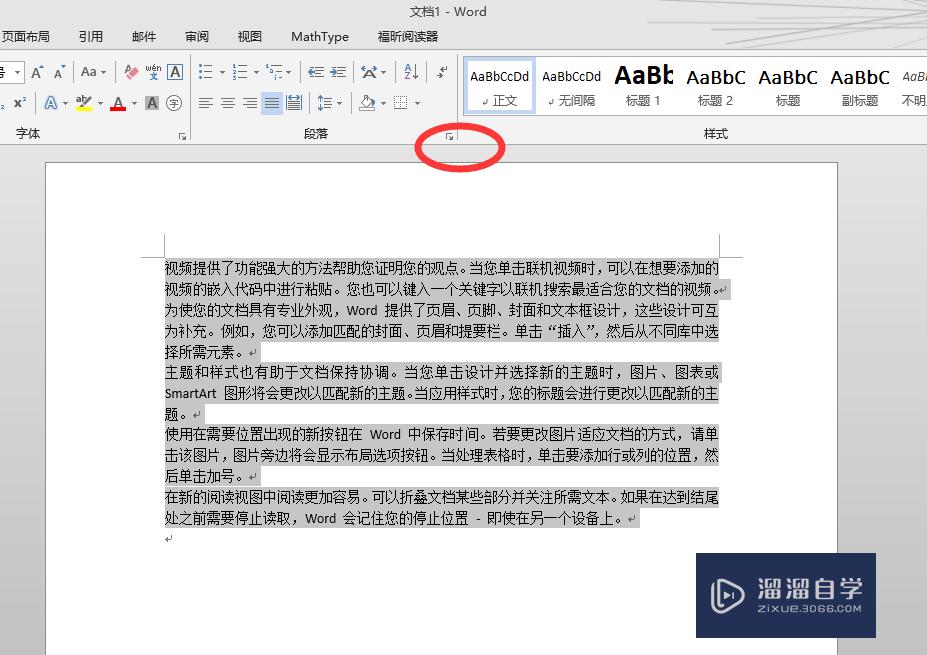This screenshot has width=927, height=655.
Task: Switch to the 审阅 ribbon tab
Action: [x=196, y=36]
